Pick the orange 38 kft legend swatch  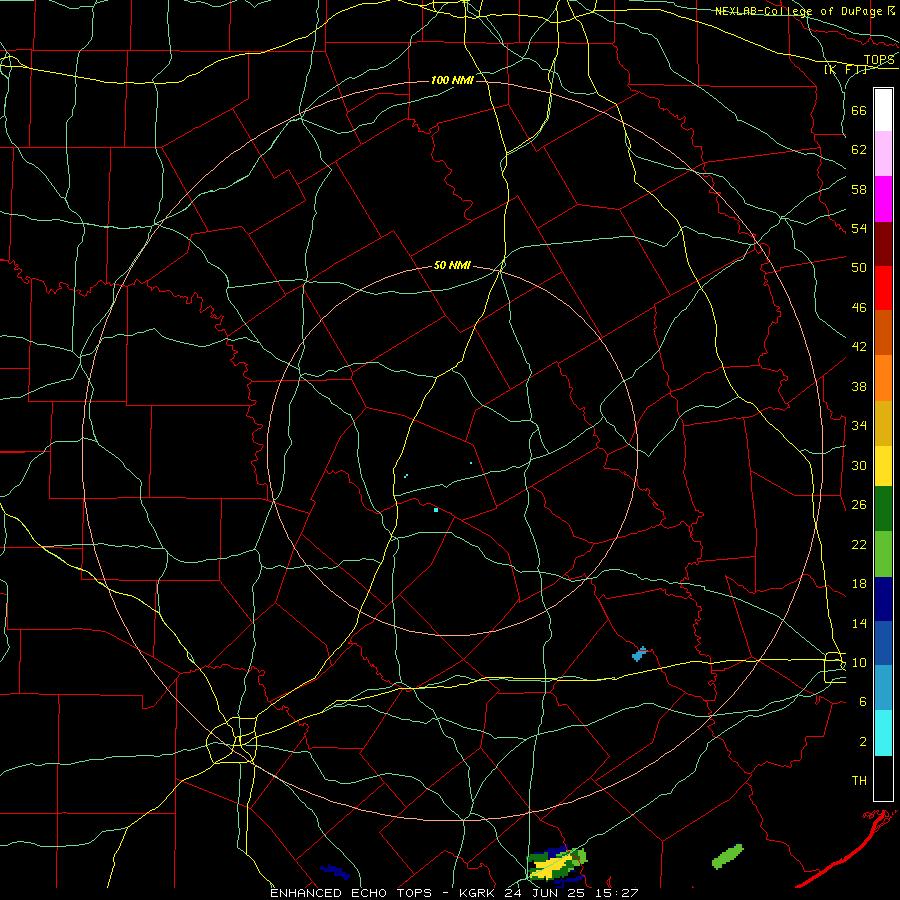click(883, 378)
